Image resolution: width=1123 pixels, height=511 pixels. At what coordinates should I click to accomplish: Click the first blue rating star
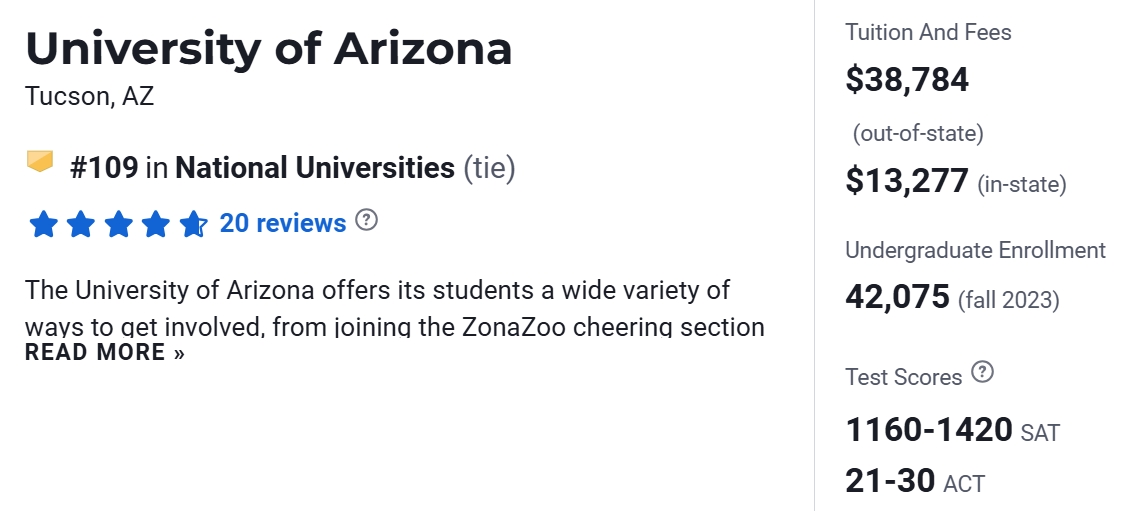click(43, 224)
